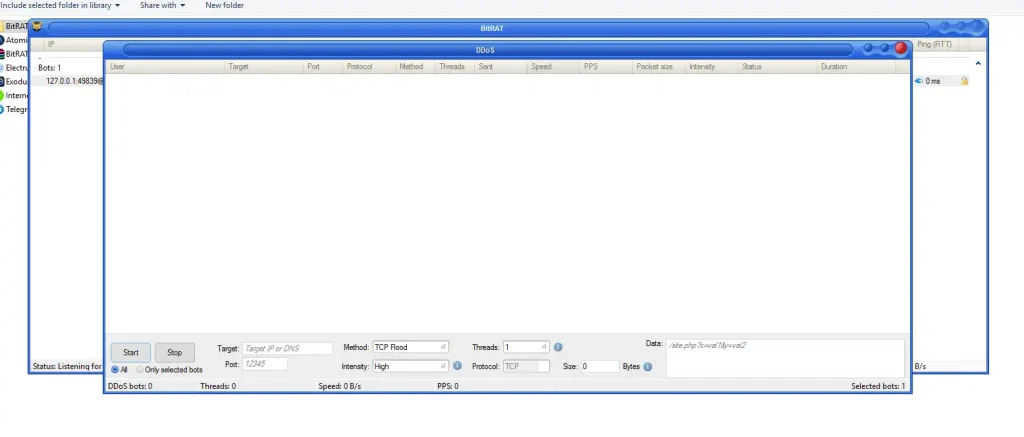This screenshot has height=437, width=1024.
Task: Click the Target IP or DNS field
Action: (286, 348)
